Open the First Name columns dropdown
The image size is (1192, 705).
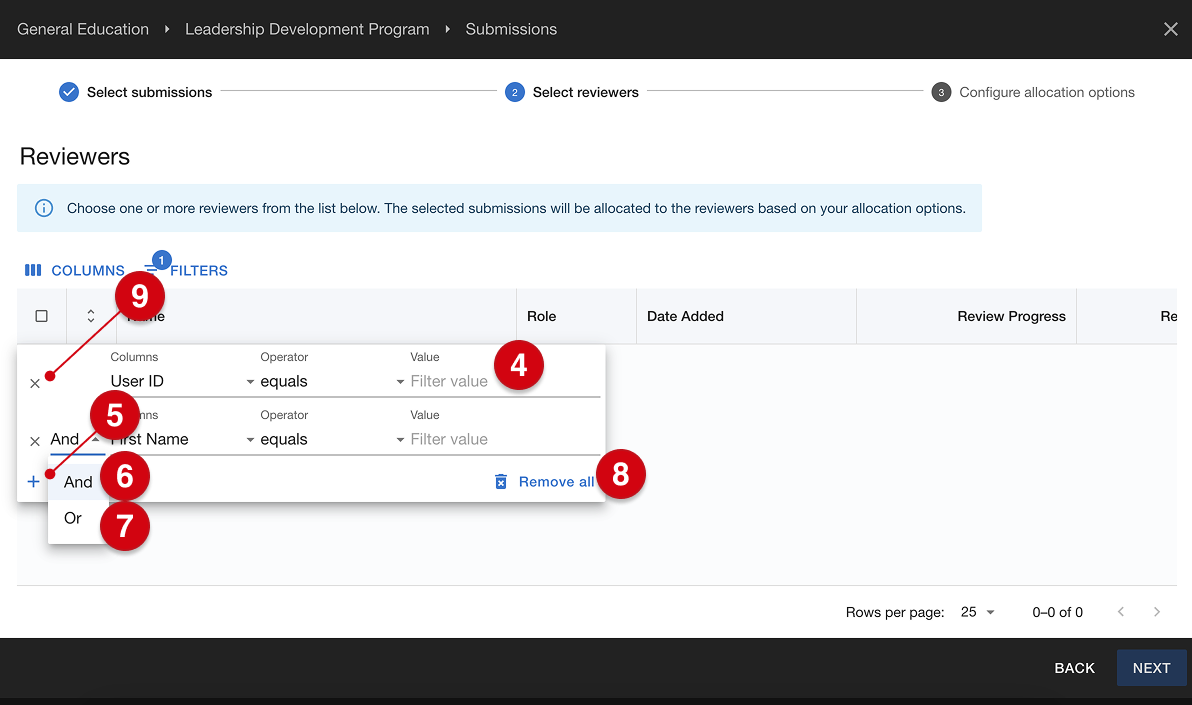coord(182,439)
